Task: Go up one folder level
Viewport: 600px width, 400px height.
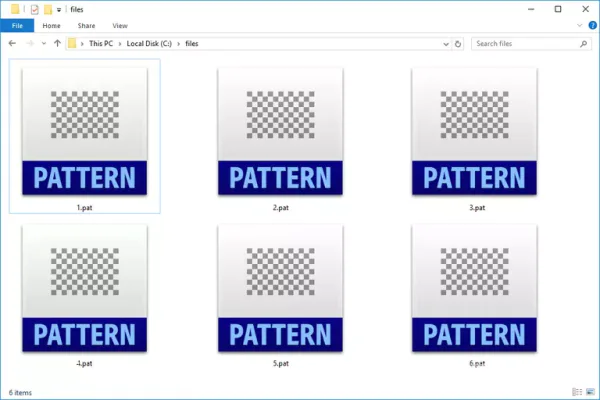Action: (x=57, y=44)
